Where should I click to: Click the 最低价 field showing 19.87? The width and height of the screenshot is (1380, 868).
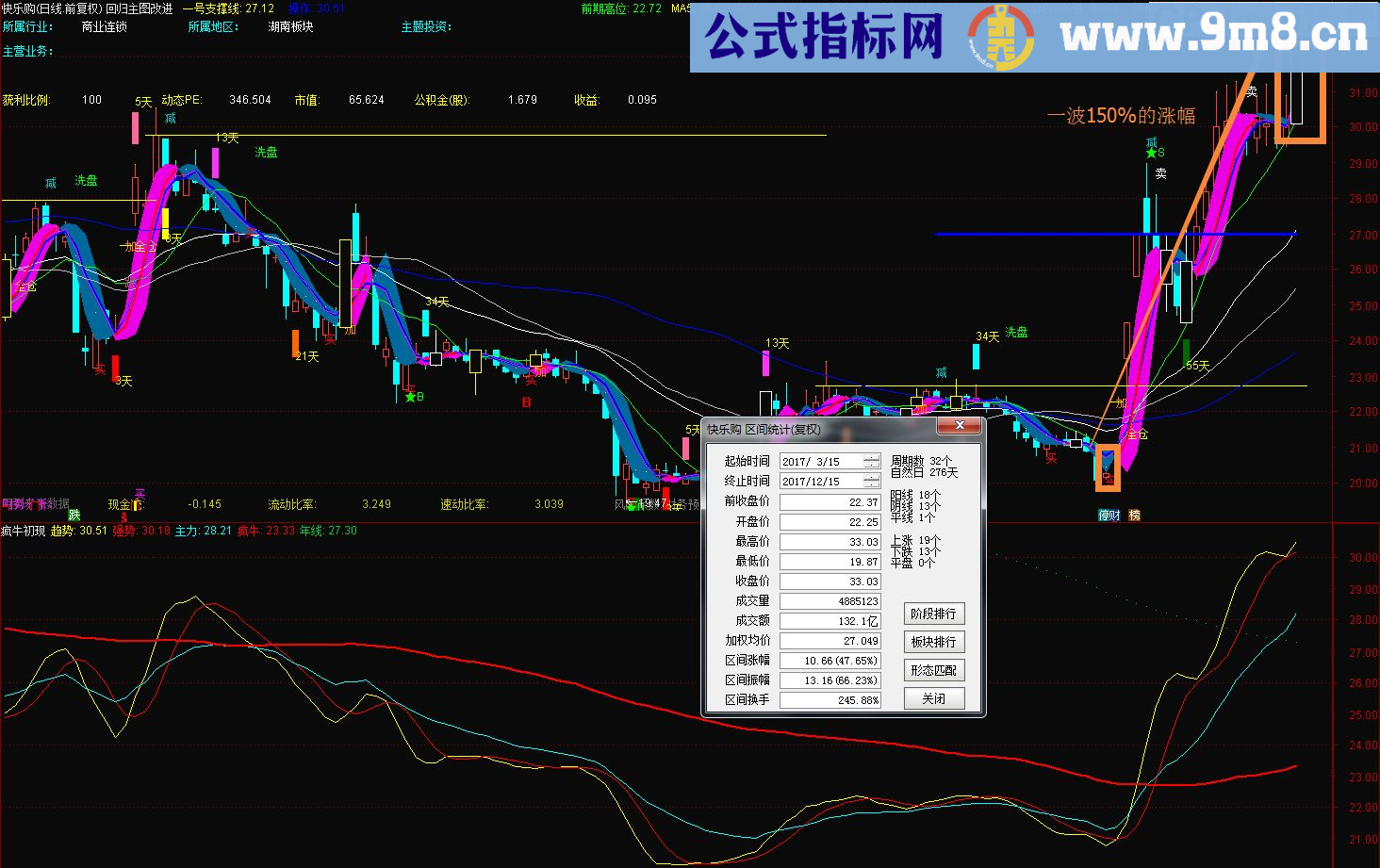tap(830, 562)
